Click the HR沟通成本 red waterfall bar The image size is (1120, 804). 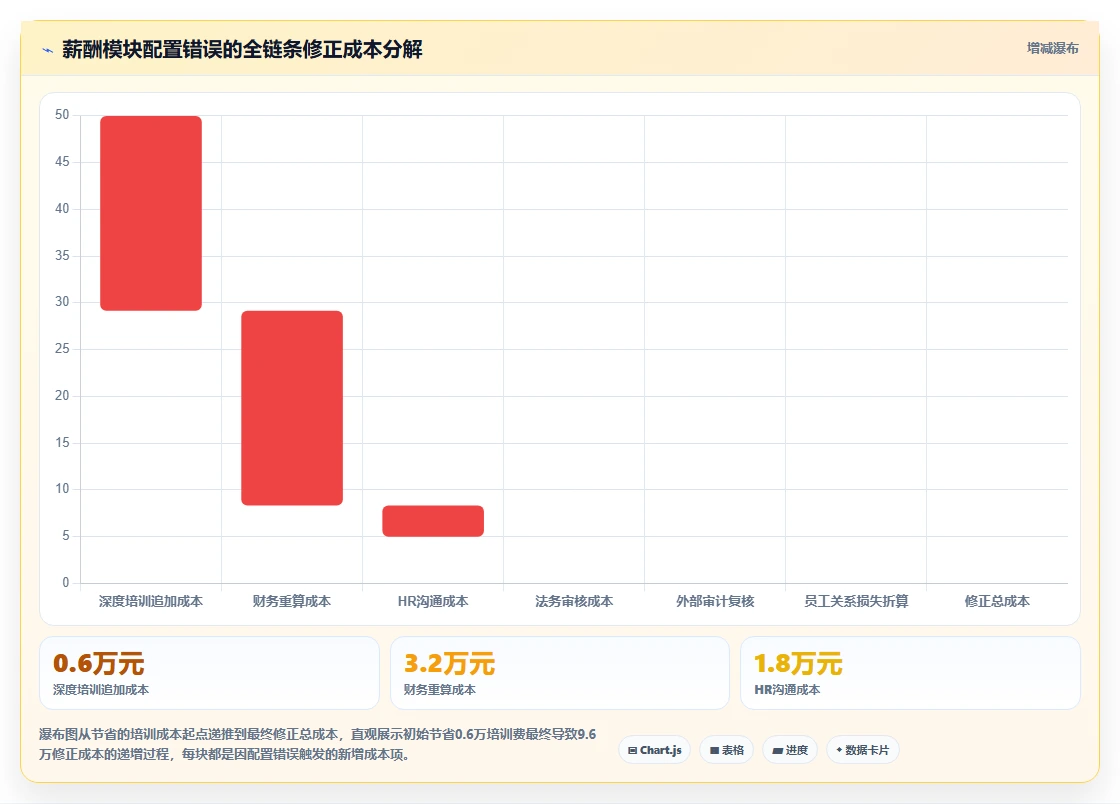click(433, 521)
